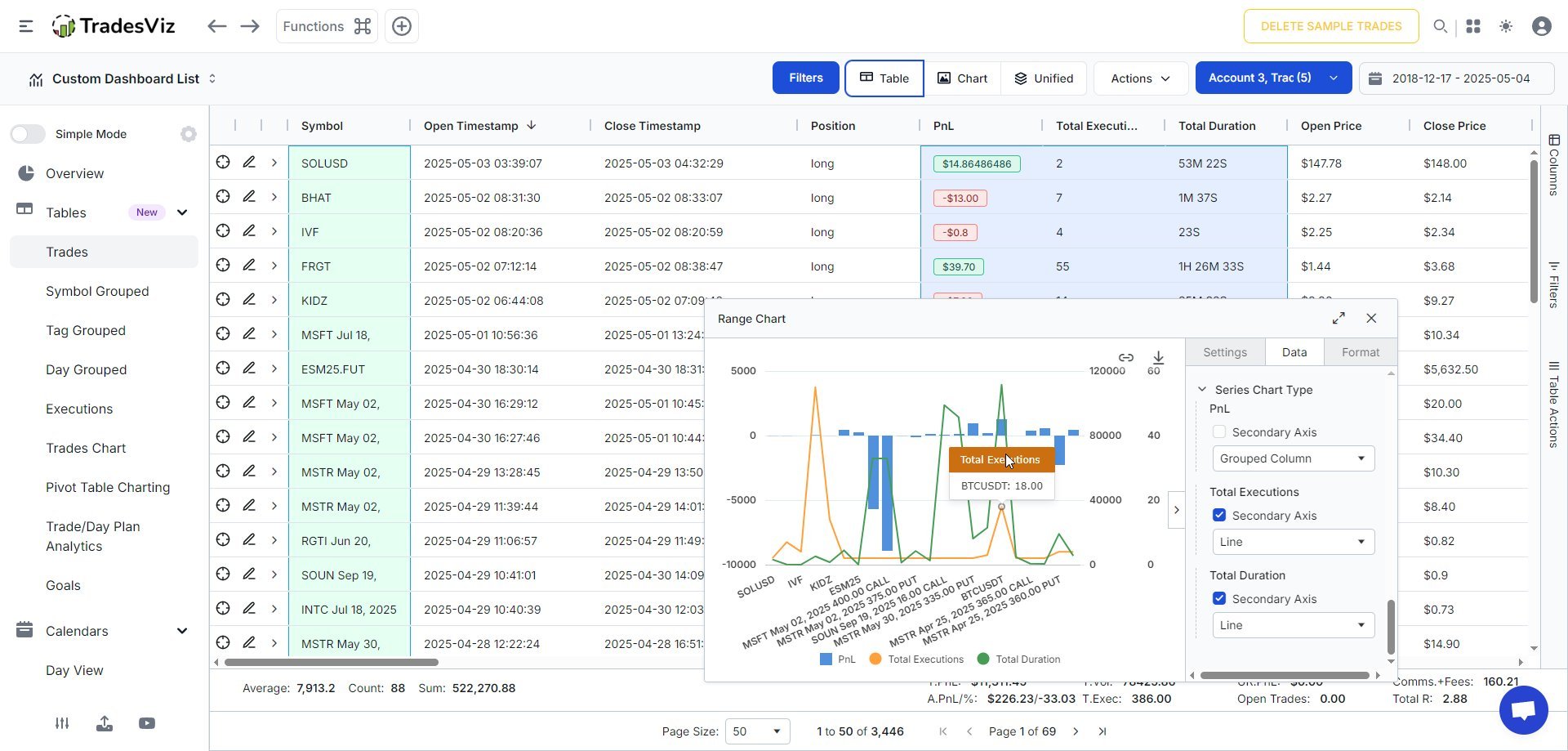Click the chart settings vertical scrollbar

pyautogui.click(x=1391, y=627)
